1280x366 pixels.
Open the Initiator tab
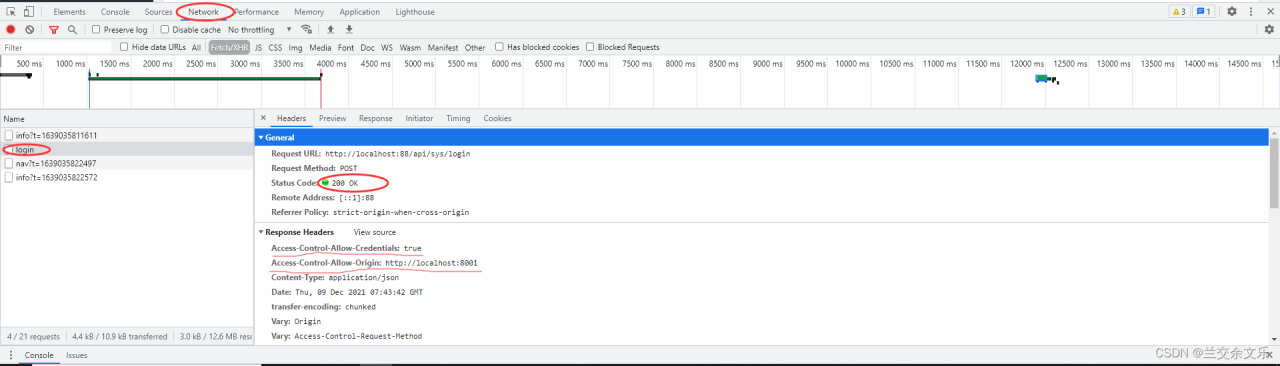420,118
